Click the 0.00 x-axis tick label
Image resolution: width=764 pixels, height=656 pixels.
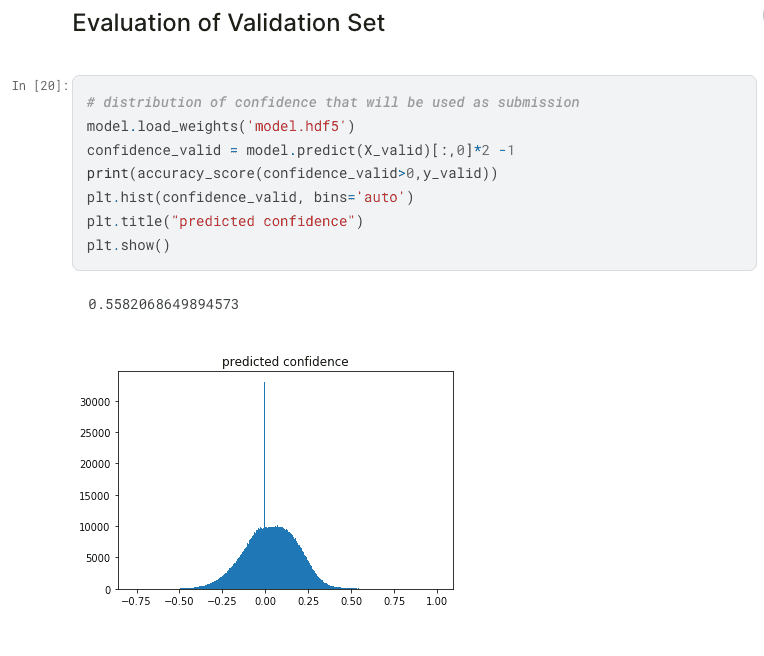pos(265,601)
